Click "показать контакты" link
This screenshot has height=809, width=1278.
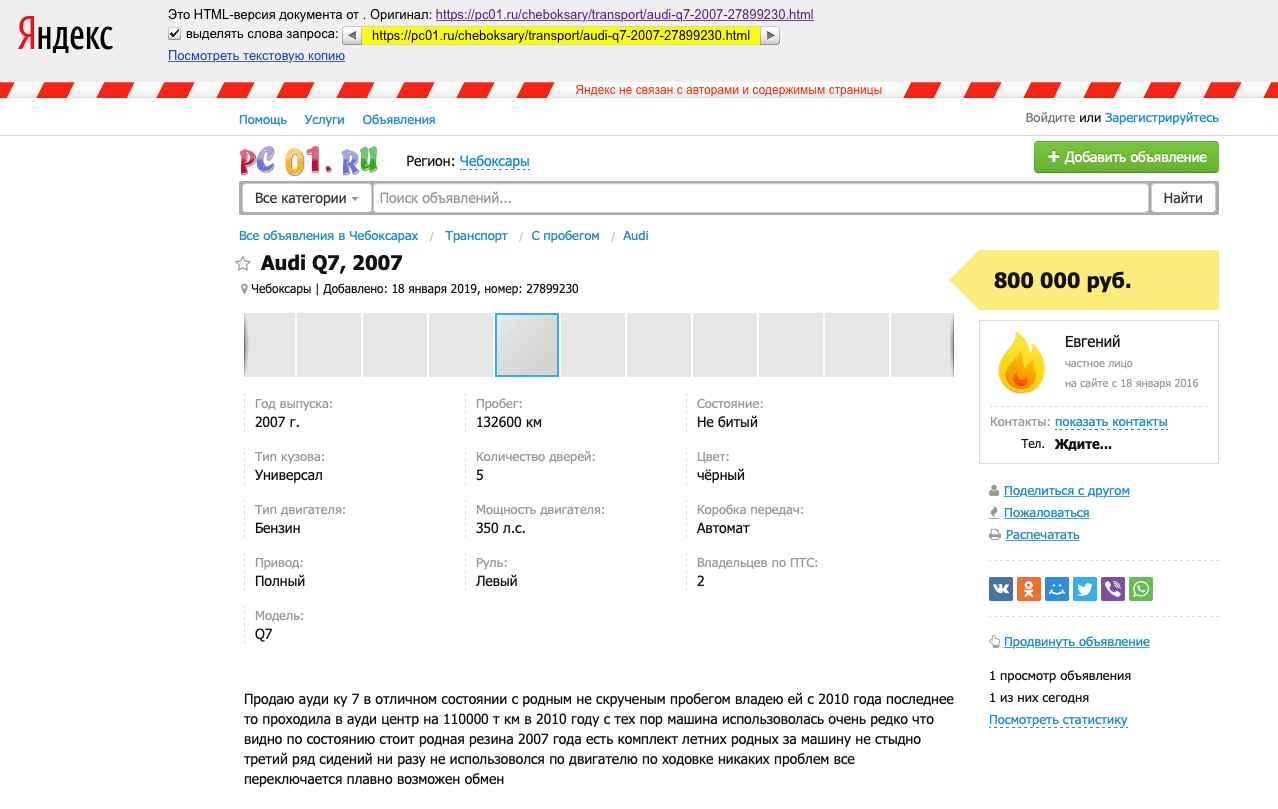point(1111,422)
